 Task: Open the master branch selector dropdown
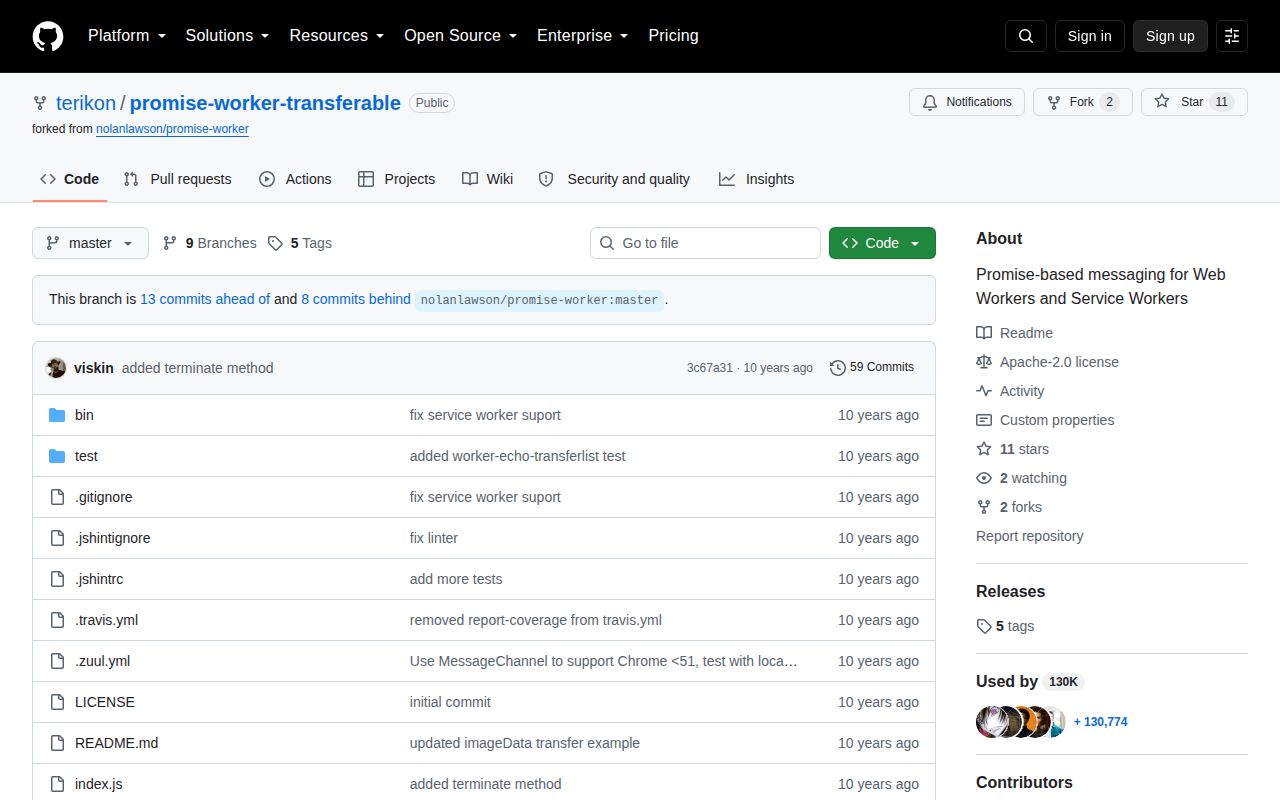pos(90,243)
